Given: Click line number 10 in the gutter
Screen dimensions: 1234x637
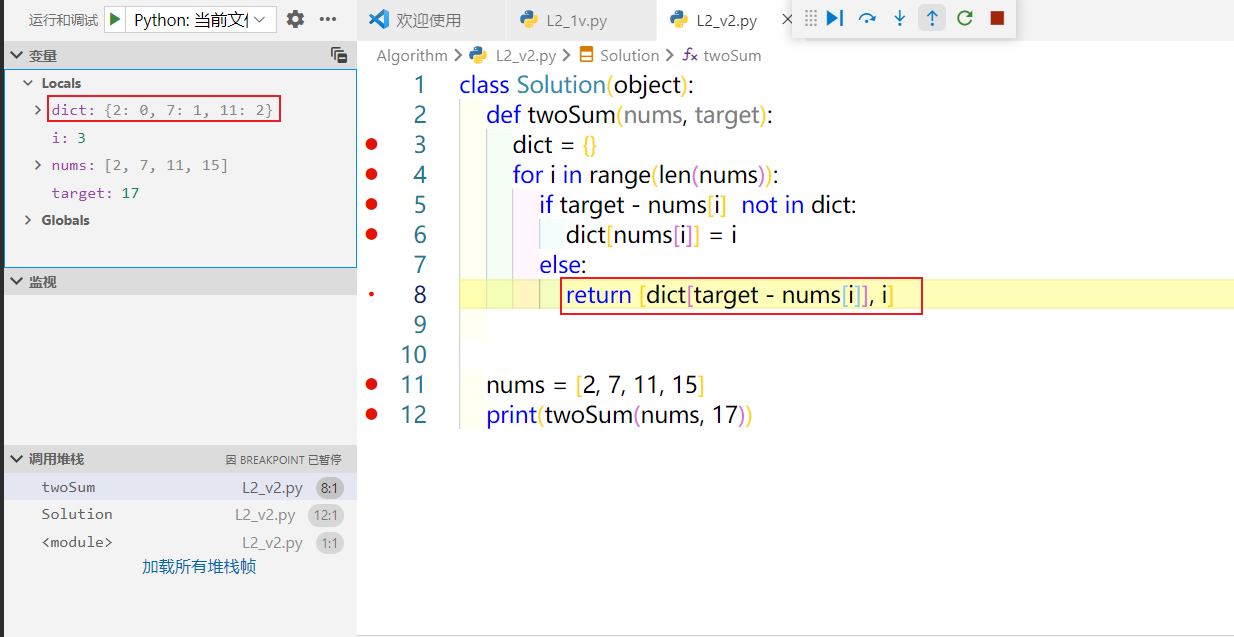Looking at the screenshot, I should tap(414, 354).
